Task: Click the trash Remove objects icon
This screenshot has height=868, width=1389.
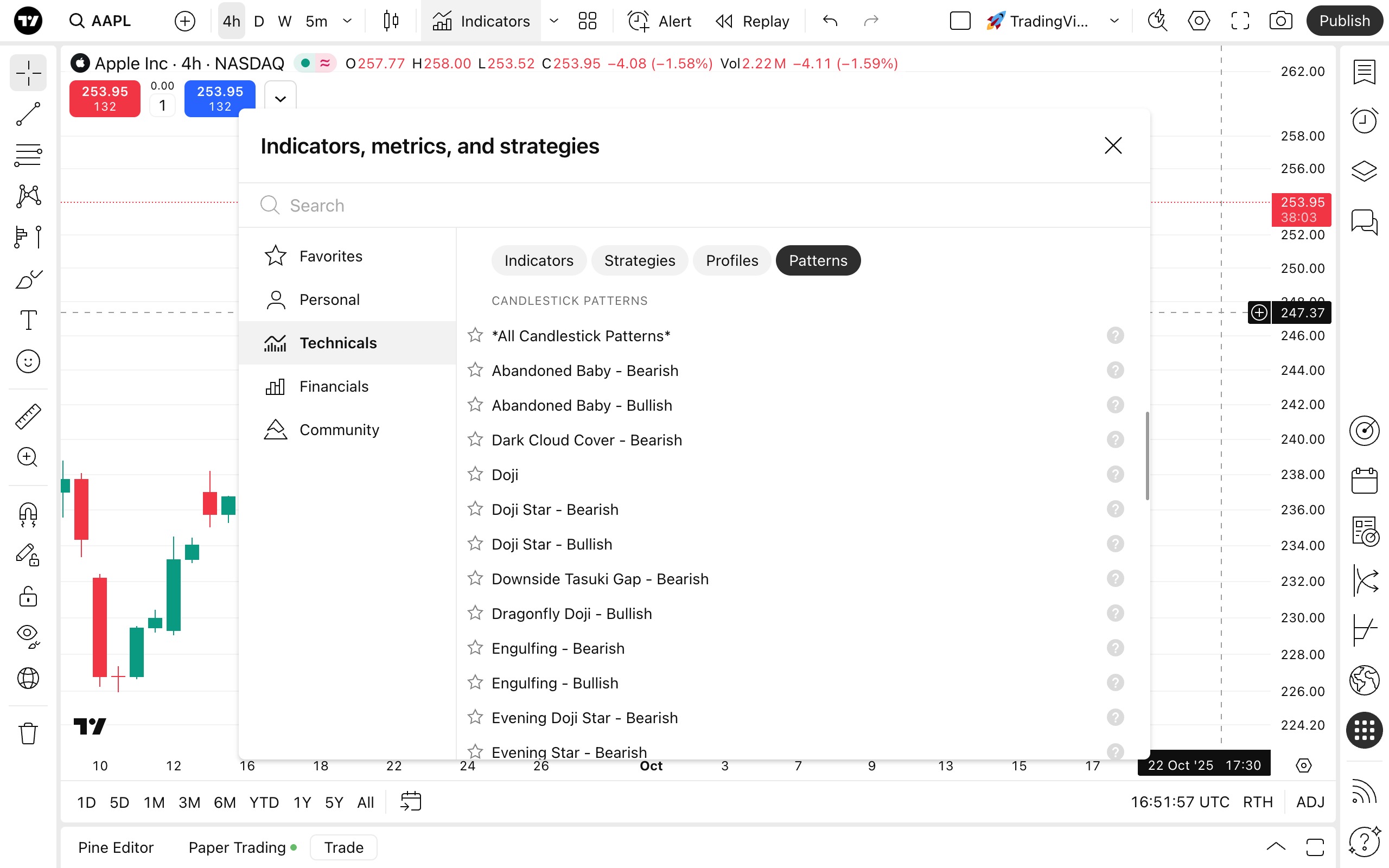Action: coord(28,733)
